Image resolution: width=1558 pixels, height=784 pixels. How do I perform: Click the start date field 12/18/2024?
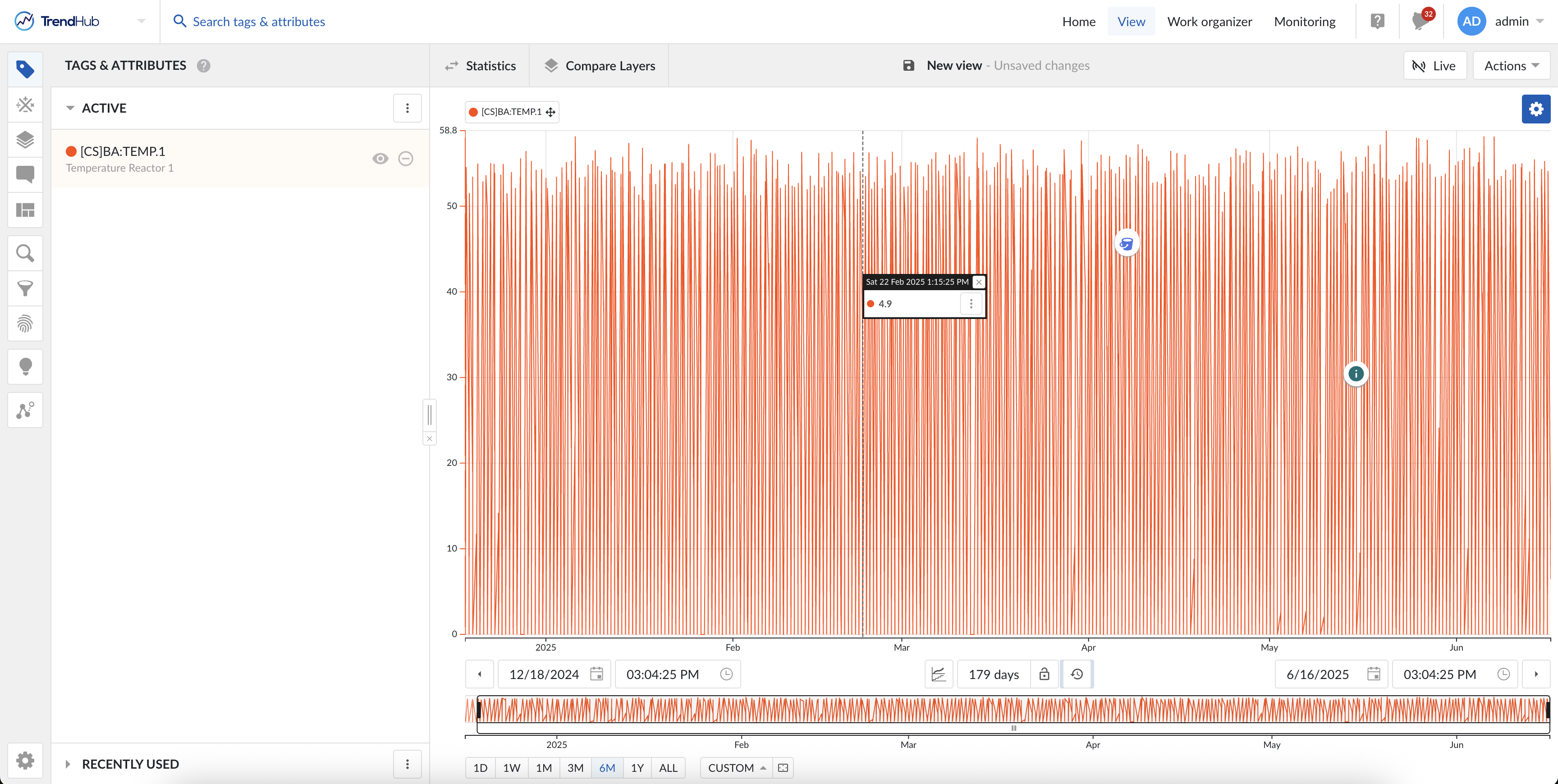543,674
